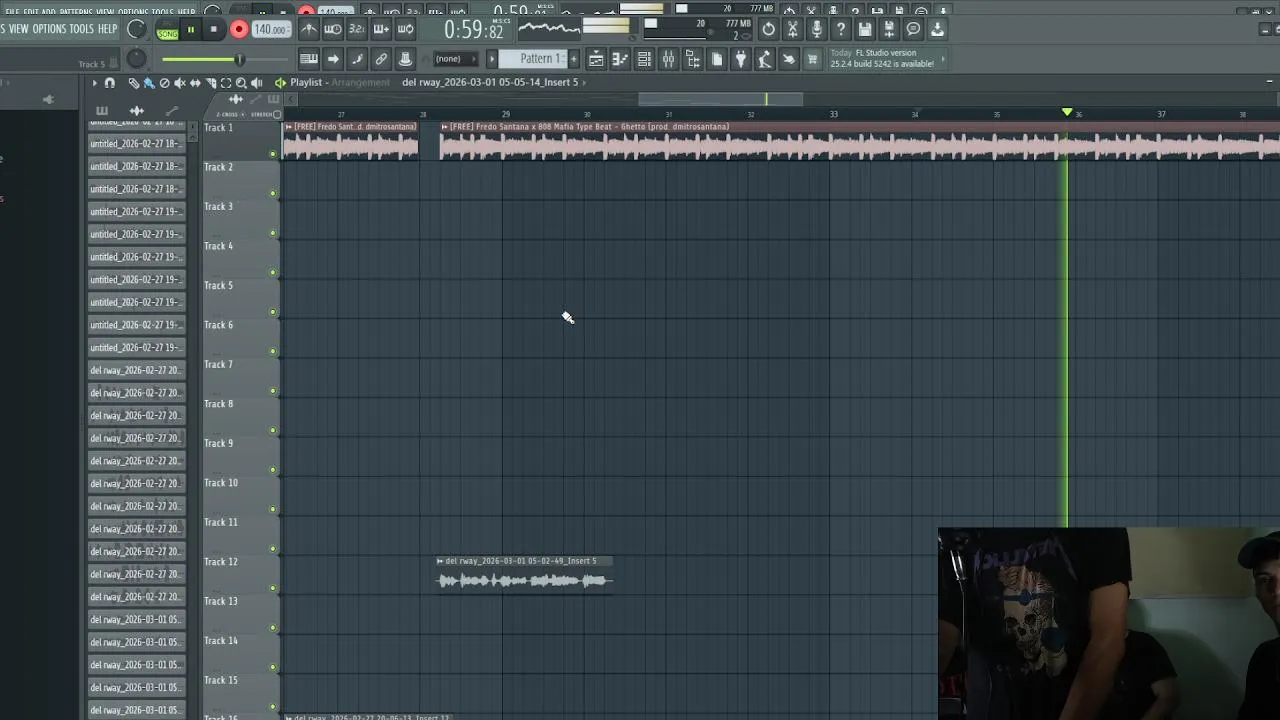Select the playlist Mute tool
Image resolution: width=1280 pixels, height=720 pixels.
(x=180, y=83)
